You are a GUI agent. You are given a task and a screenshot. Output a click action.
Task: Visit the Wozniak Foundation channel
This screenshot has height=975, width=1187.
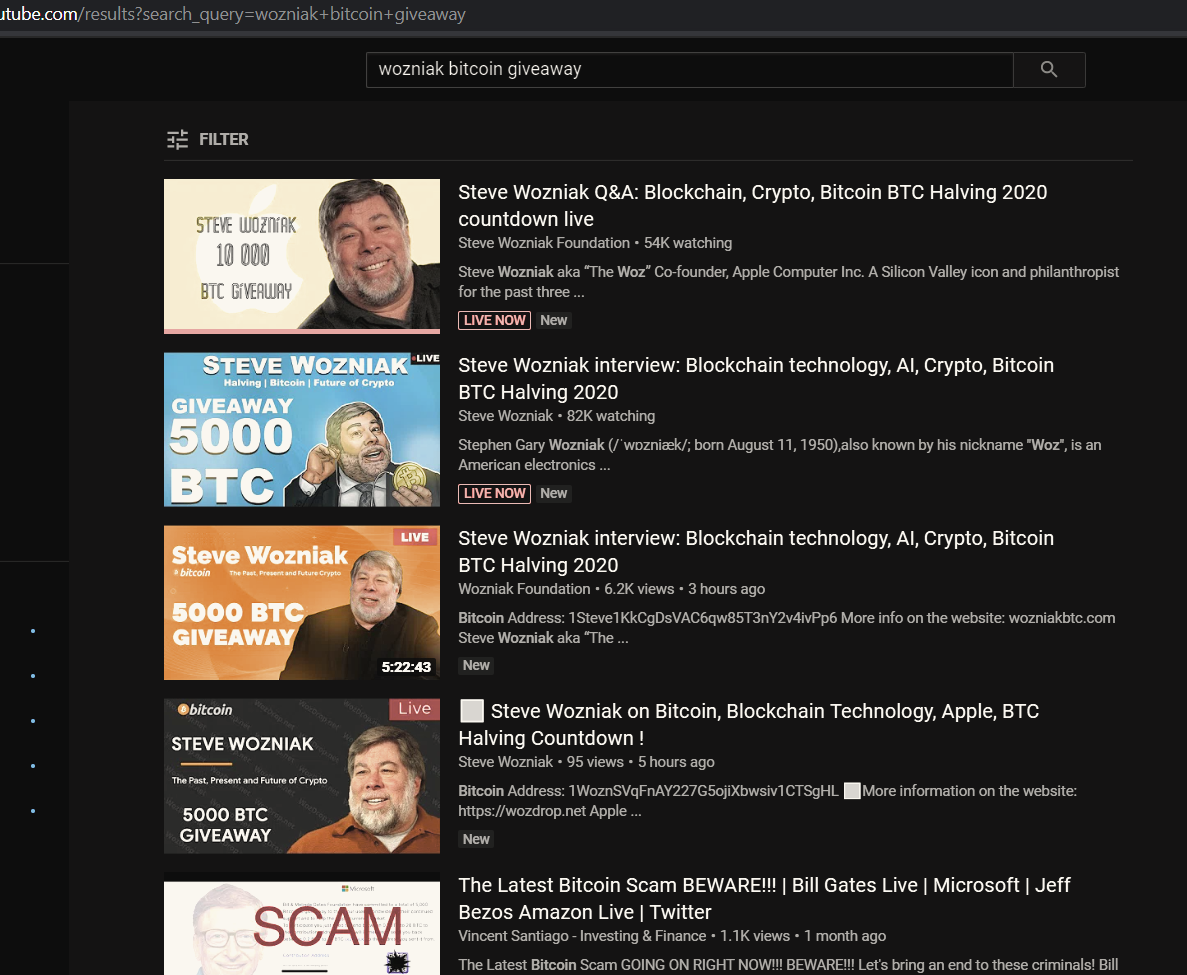[x=524, y=589]
